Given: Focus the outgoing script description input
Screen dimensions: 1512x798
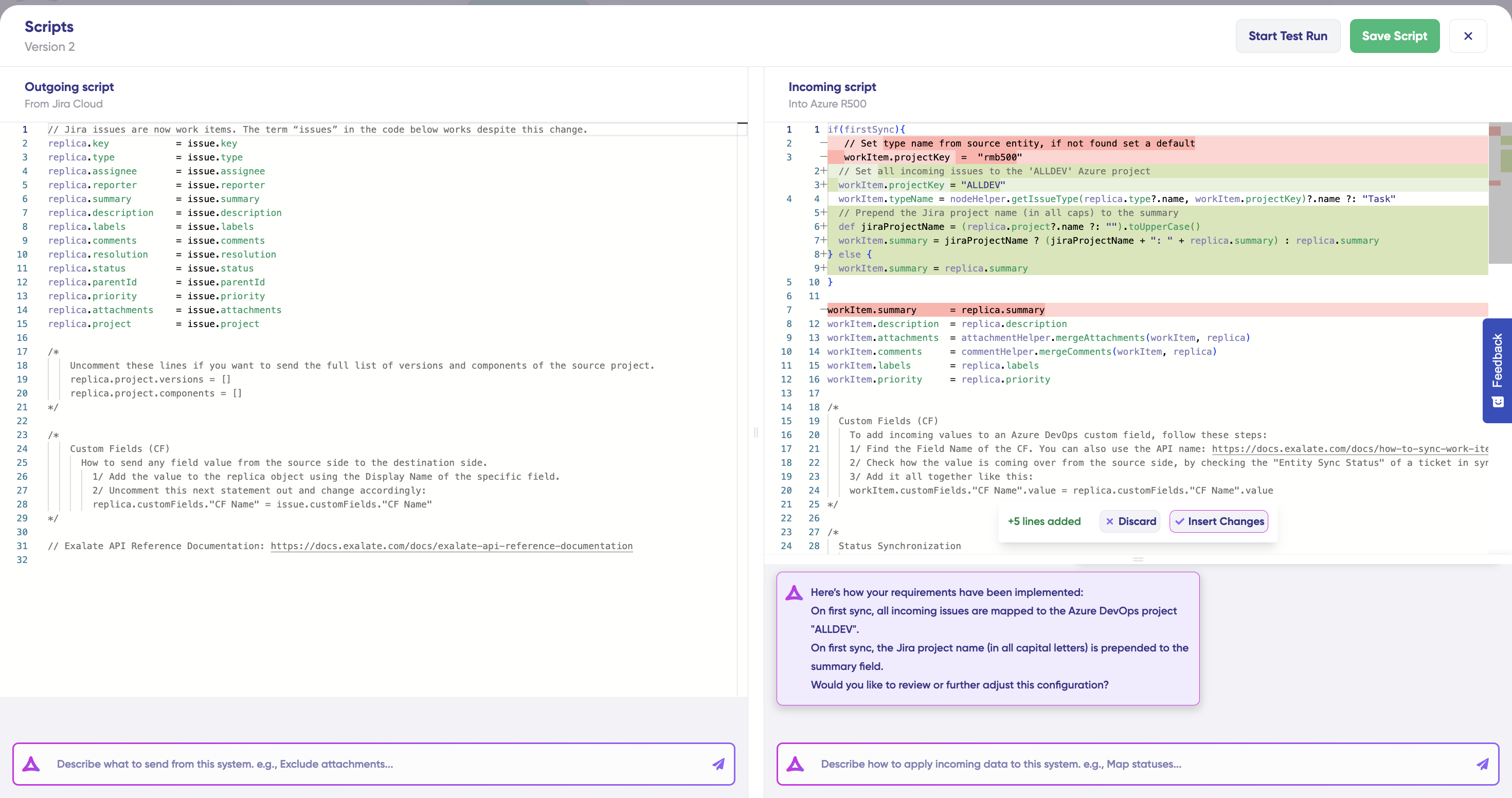Looking at the screenshot, I should (375, 764).
